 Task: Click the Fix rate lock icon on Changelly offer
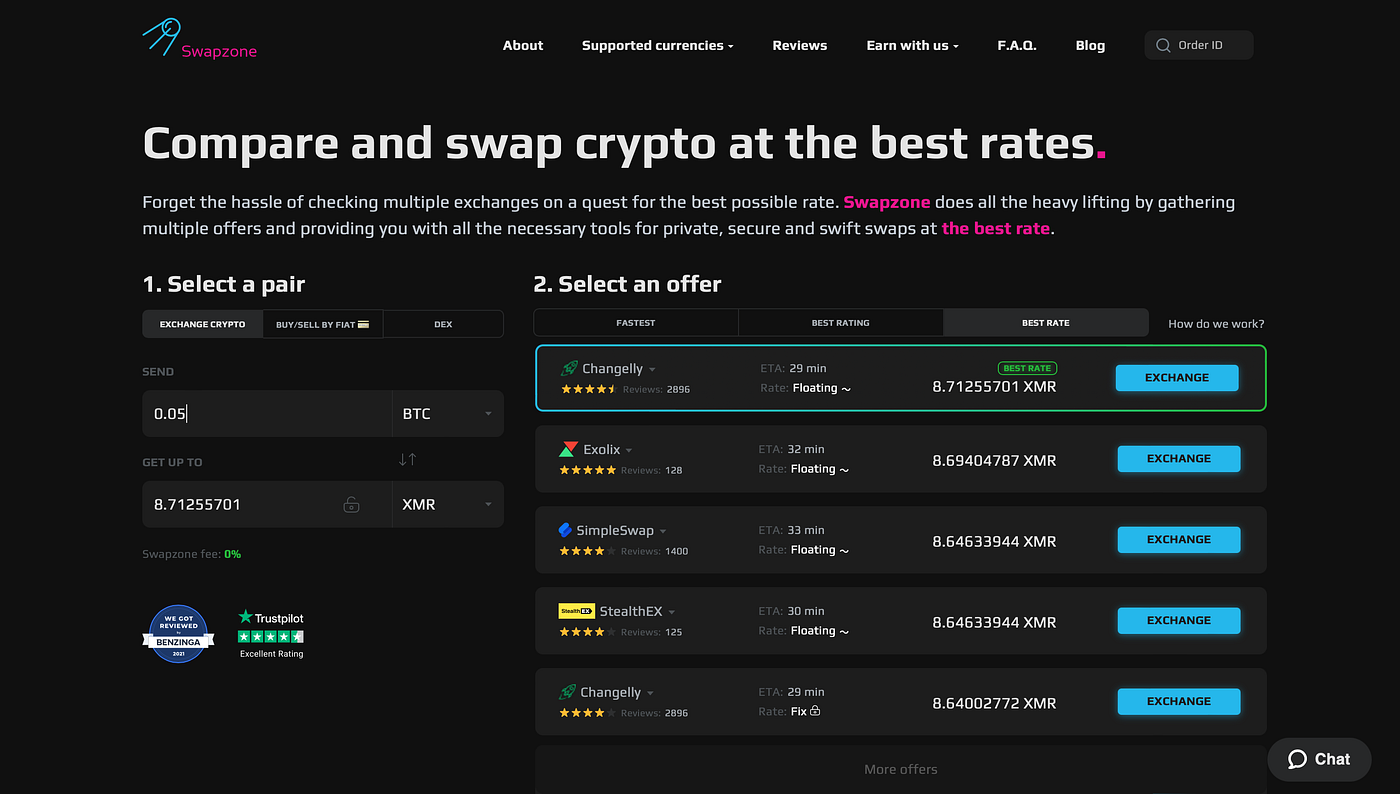pyautogui.click(x=815, y=711)
